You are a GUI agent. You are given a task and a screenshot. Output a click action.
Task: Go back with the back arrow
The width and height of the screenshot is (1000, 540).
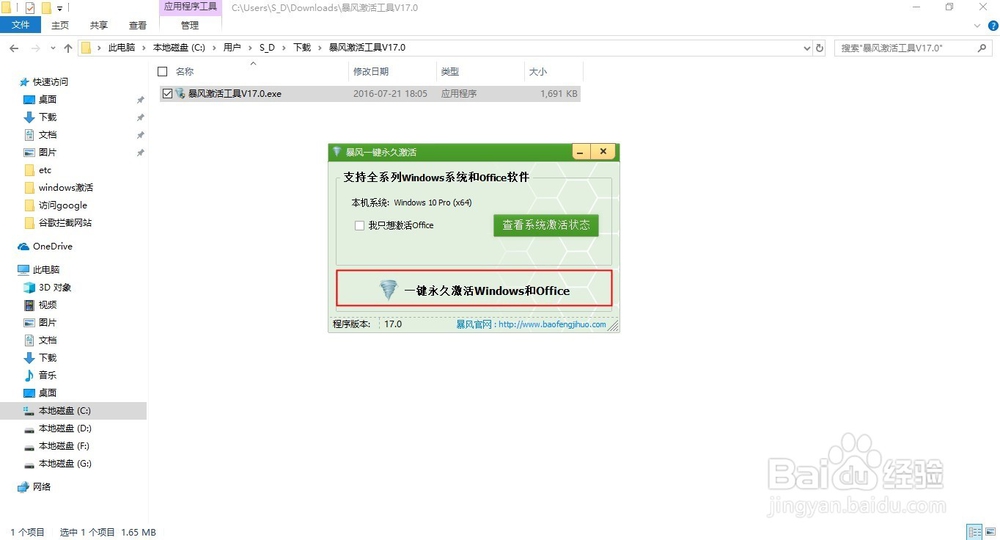(14, 48)
